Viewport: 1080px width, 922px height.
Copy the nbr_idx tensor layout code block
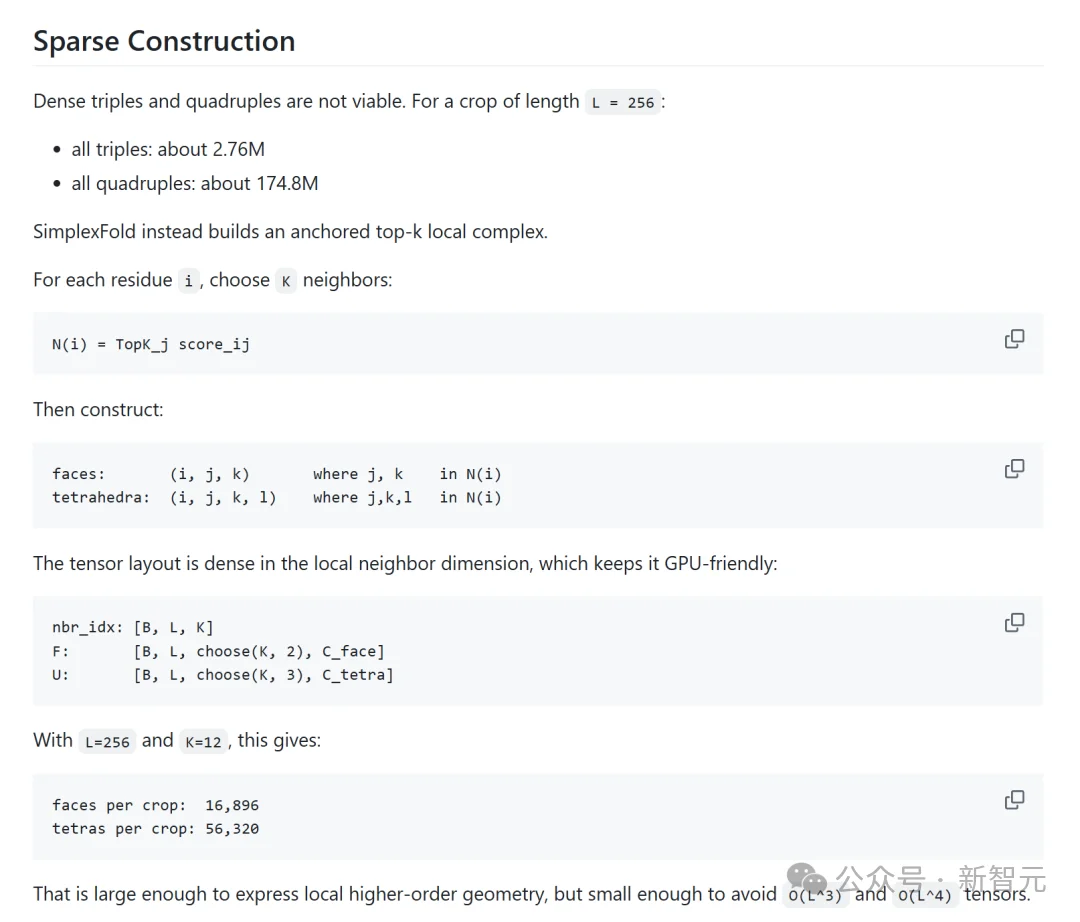(x=1014, y=623)
